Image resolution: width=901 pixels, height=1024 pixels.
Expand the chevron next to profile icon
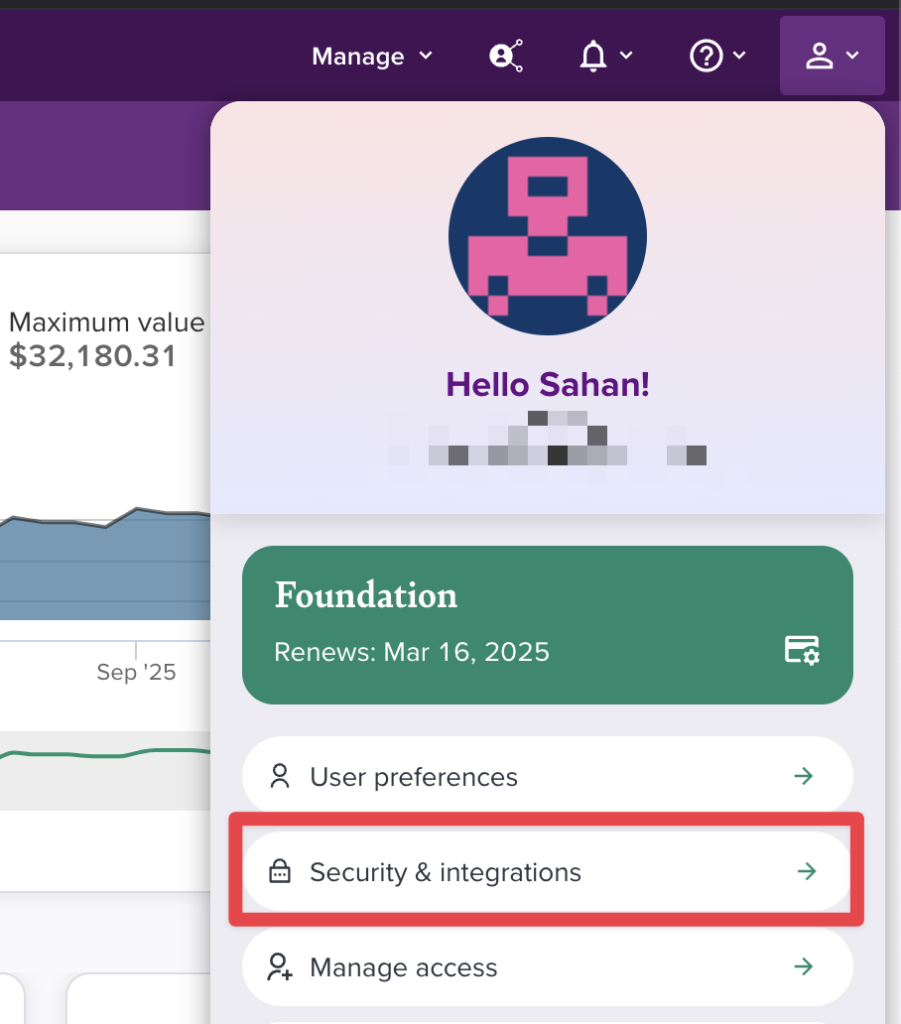point(853,56)
